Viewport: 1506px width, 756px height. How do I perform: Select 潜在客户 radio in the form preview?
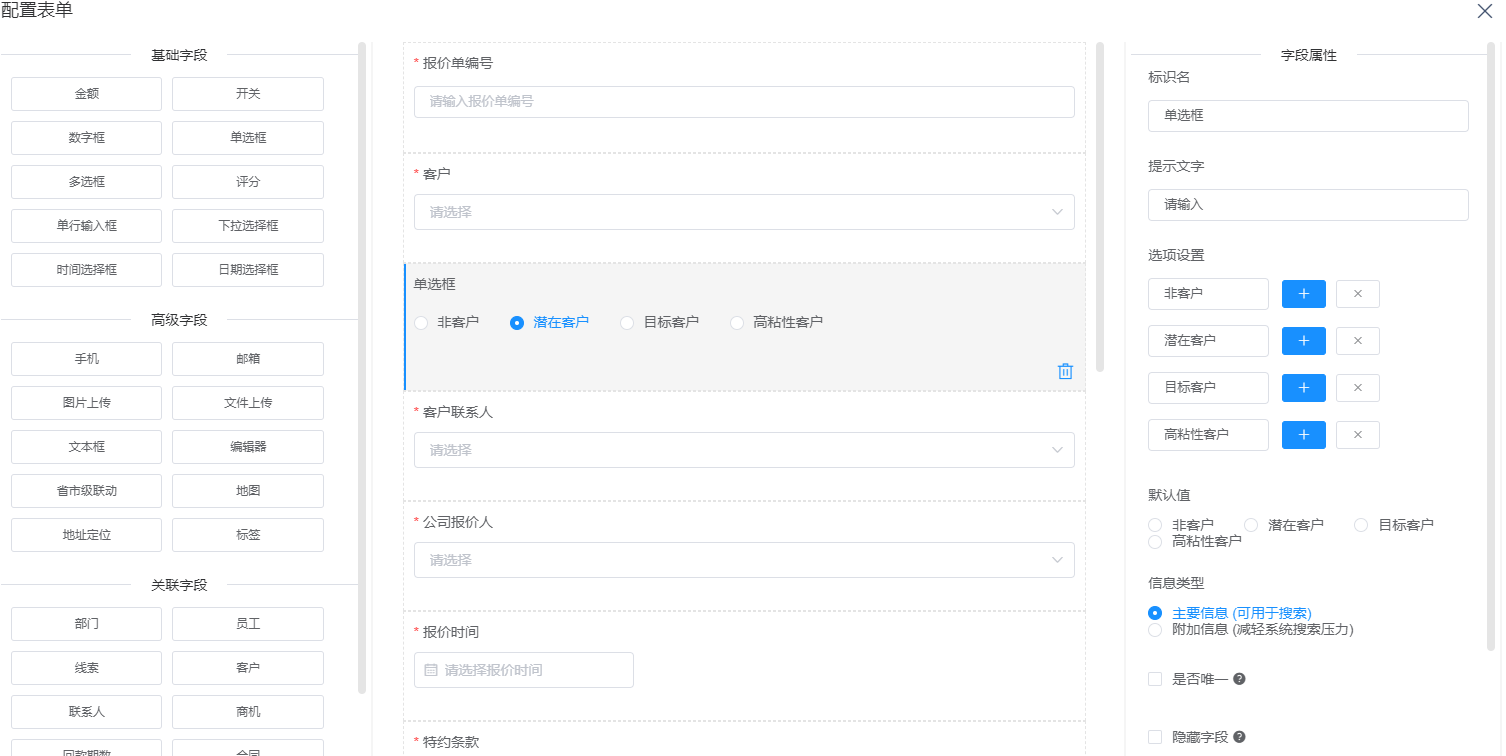(517, 323)
